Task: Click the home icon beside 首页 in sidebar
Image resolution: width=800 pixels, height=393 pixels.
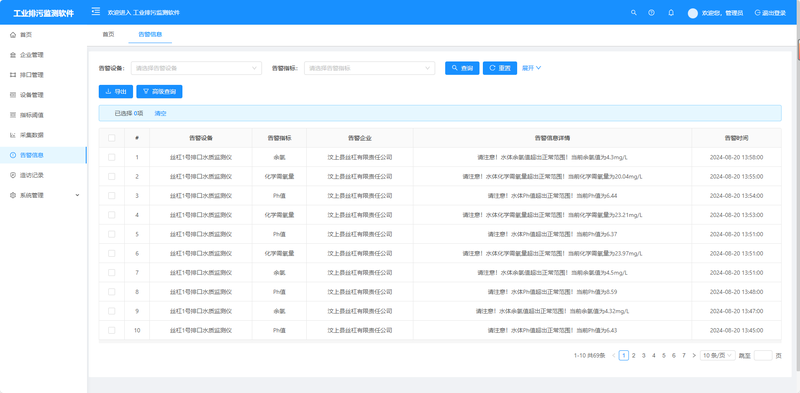Action: tap(13, 35)
